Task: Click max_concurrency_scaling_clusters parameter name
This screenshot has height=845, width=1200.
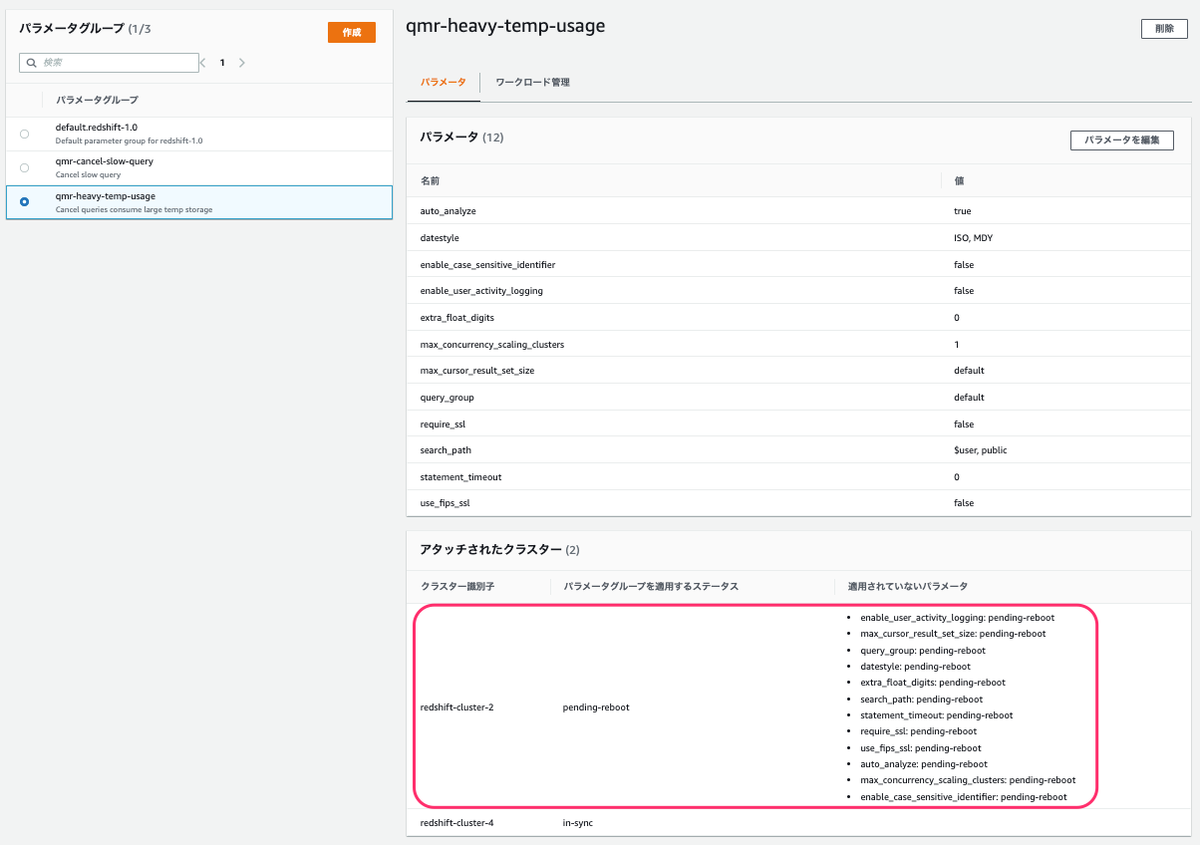Action: (493, 344)
